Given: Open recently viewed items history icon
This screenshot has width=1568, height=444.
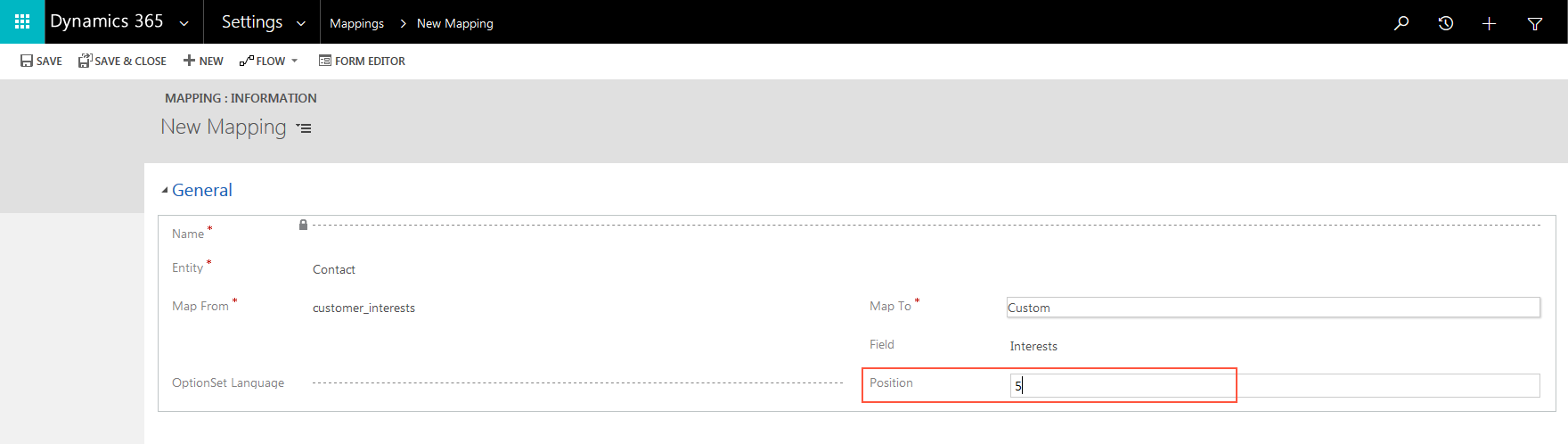Looking at the screenshot, I should (x=1445, y=23).
